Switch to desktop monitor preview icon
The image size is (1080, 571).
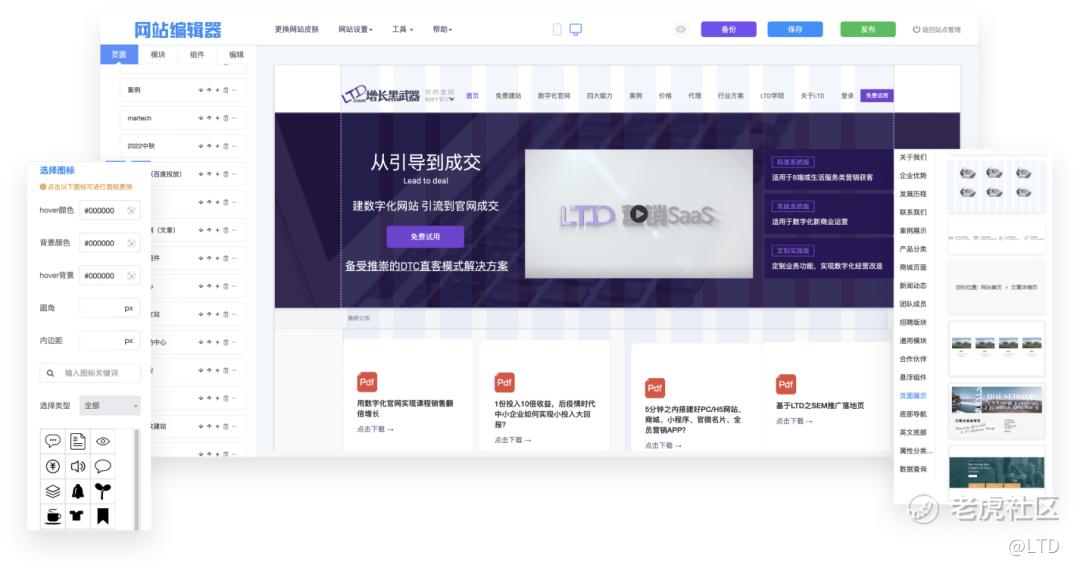coord(575,30)
